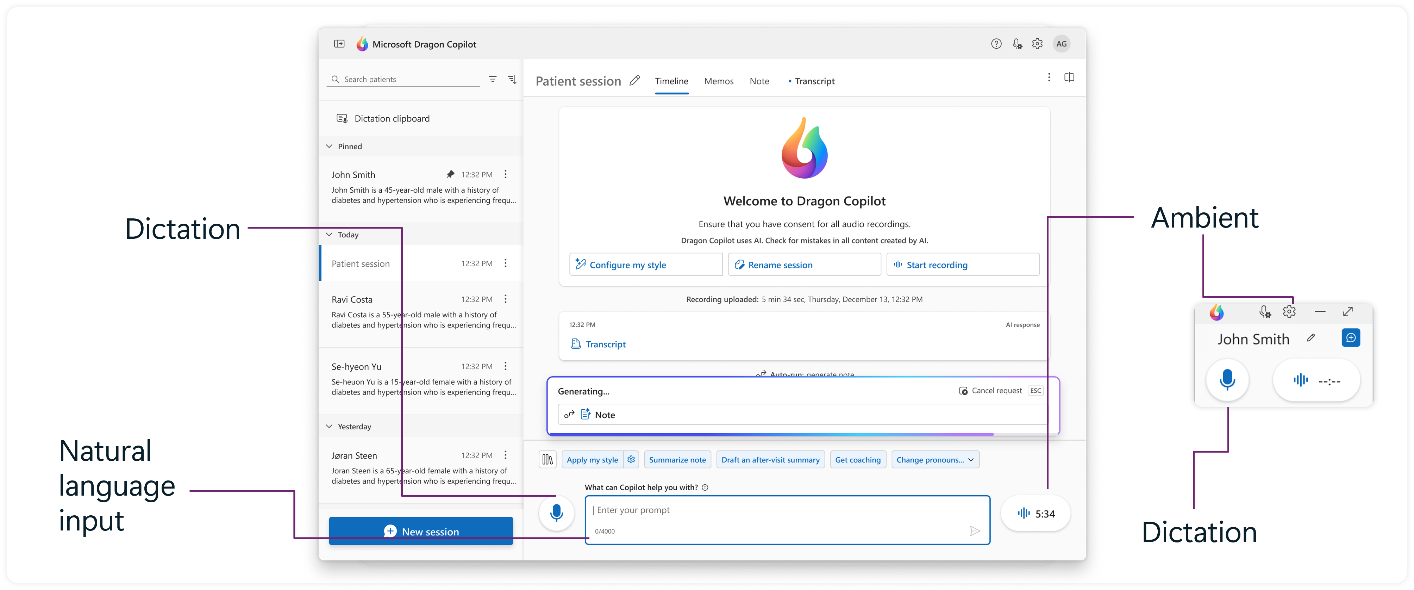Switch to the Note tab
The height and width of the screenshot is (590, 1414).
(x=760, y=81)
